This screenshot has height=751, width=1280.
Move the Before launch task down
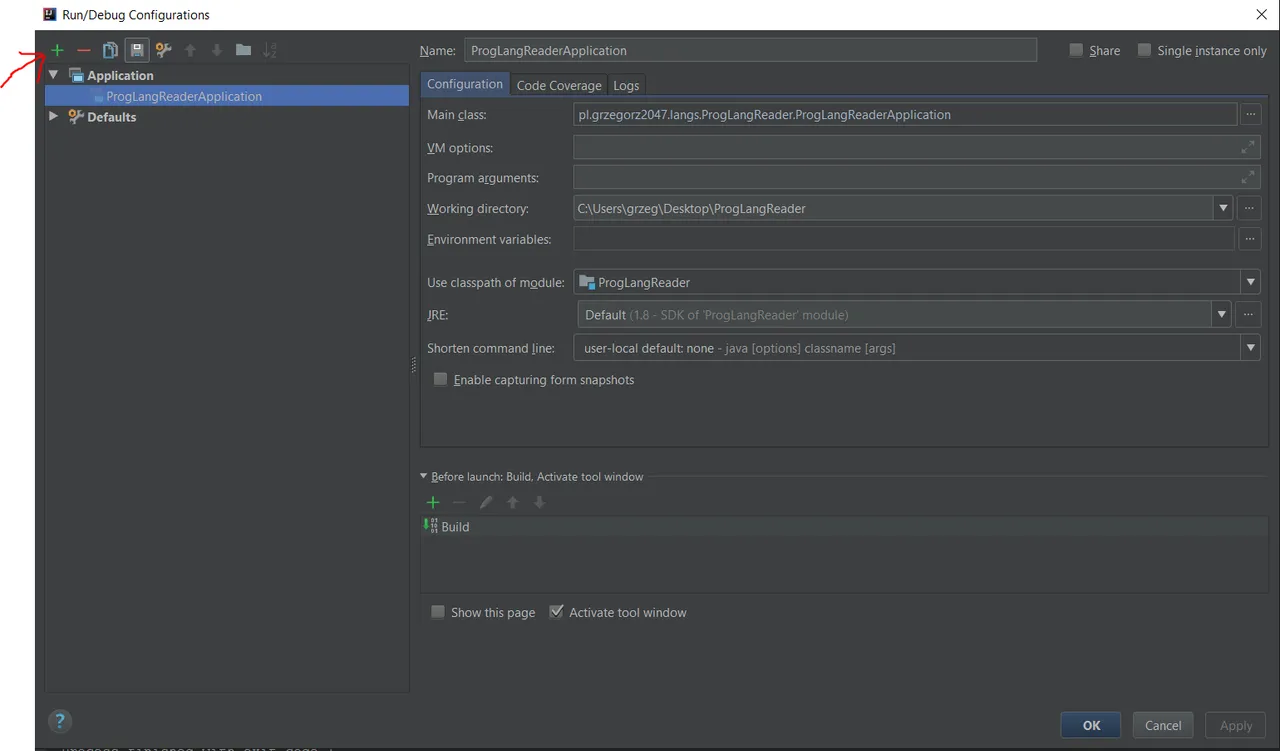539,502
